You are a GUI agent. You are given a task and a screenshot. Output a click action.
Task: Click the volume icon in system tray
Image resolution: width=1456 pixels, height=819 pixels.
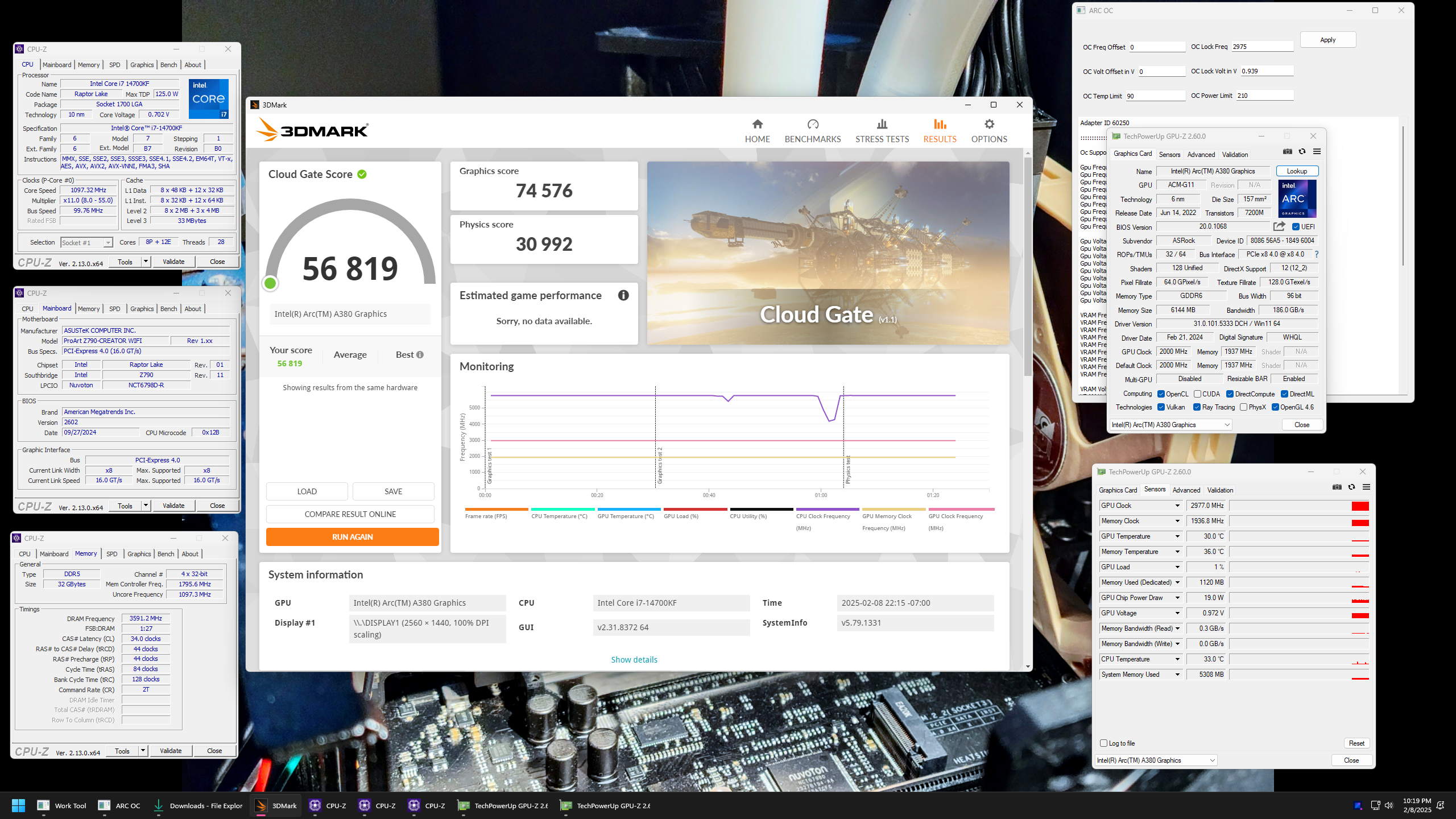coord(1389,805)
